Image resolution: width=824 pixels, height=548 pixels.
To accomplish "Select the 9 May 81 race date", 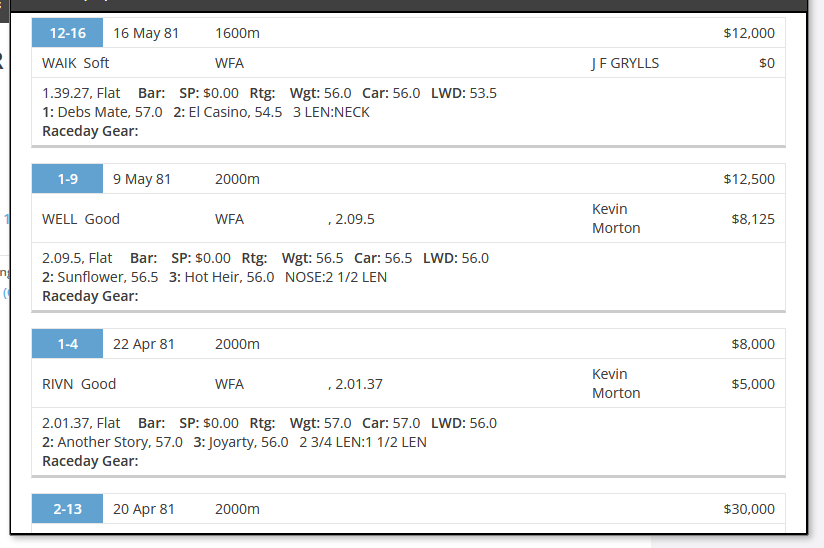I will 142,179.
